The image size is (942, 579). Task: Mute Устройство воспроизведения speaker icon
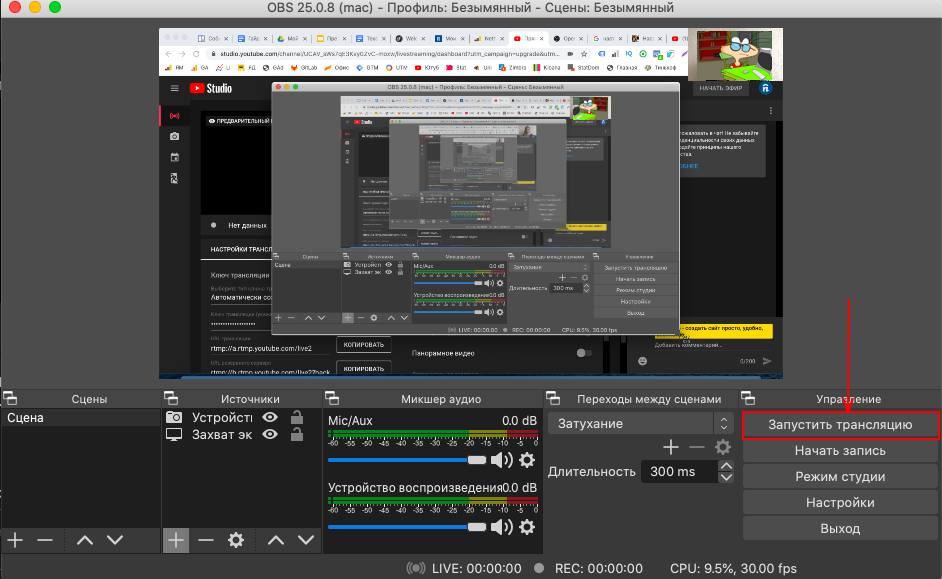pos(502,527)
